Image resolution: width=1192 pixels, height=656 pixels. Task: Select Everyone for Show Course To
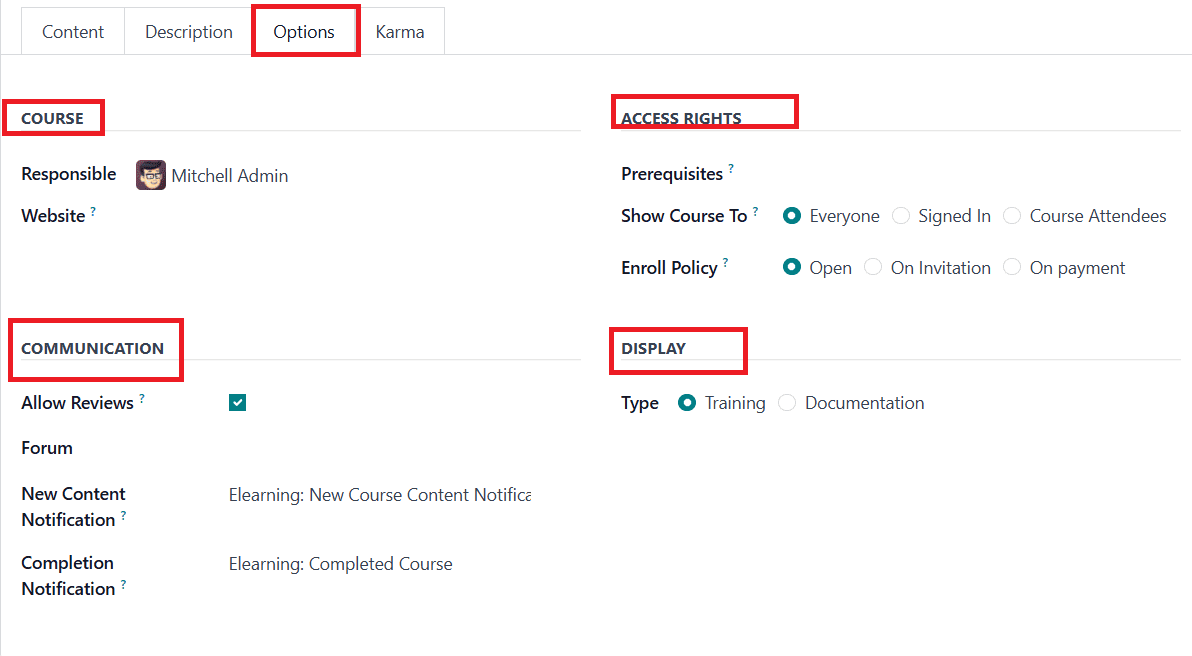click(x=791, y=216)
